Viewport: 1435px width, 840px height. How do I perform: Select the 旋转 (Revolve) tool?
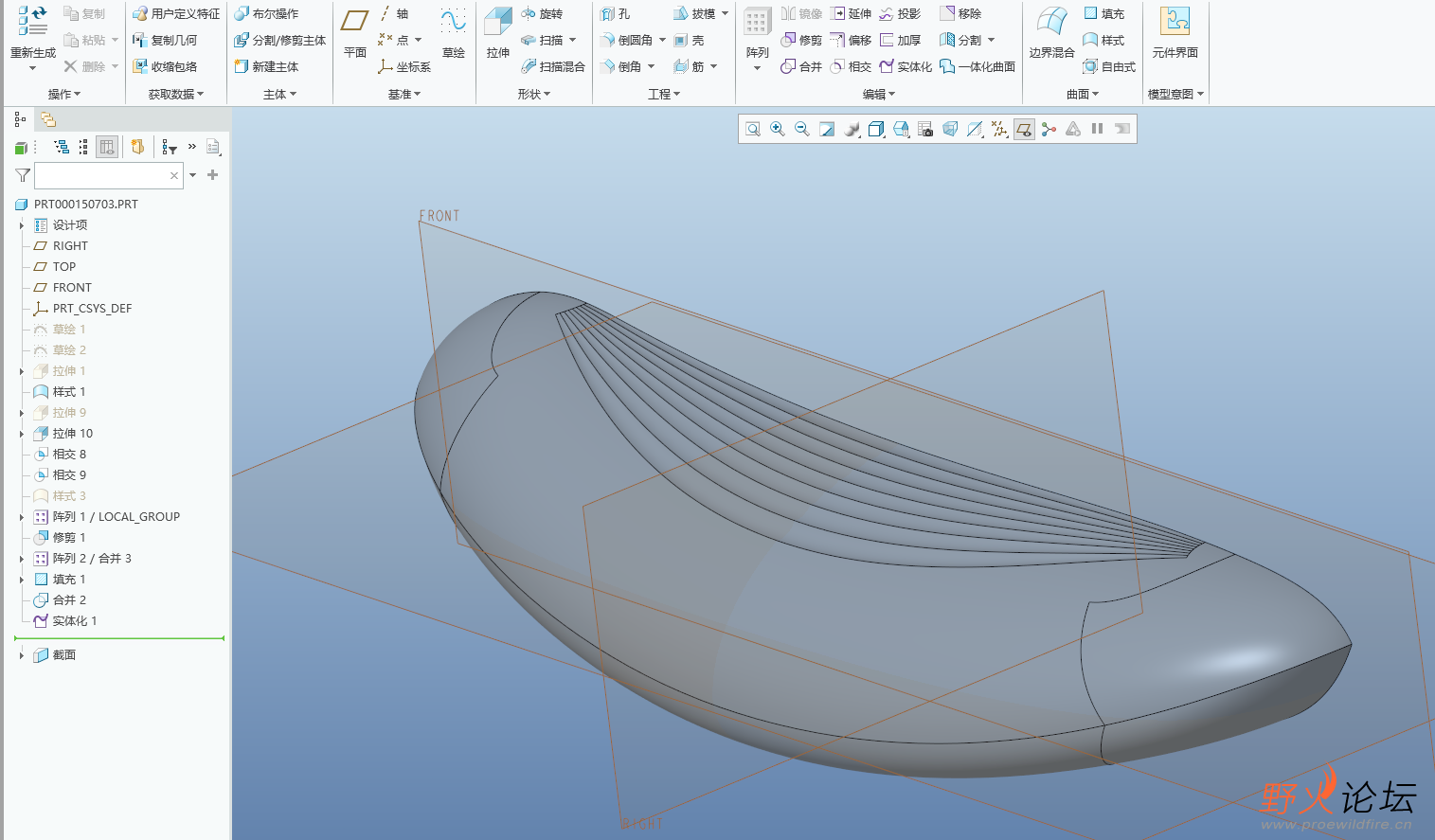(x=542, y=14)
